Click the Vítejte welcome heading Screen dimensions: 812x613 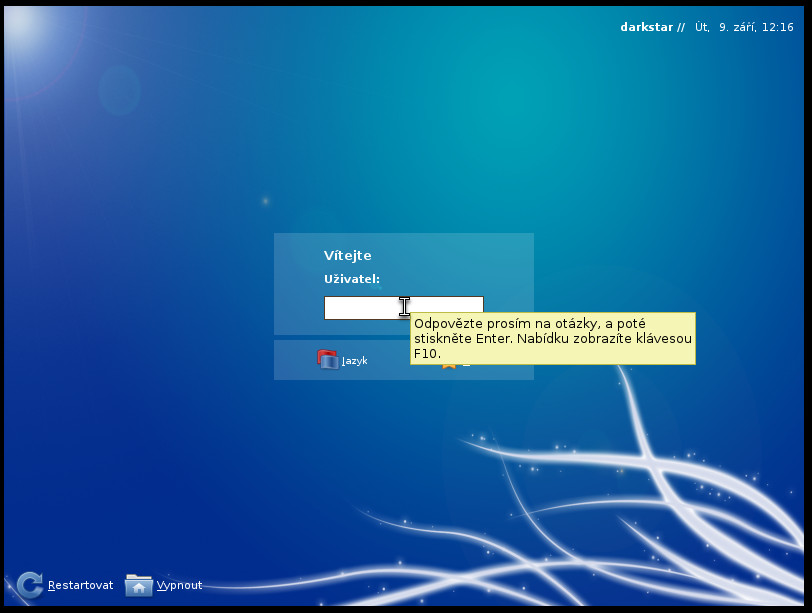pyautogui.click(x=347, y=255)
